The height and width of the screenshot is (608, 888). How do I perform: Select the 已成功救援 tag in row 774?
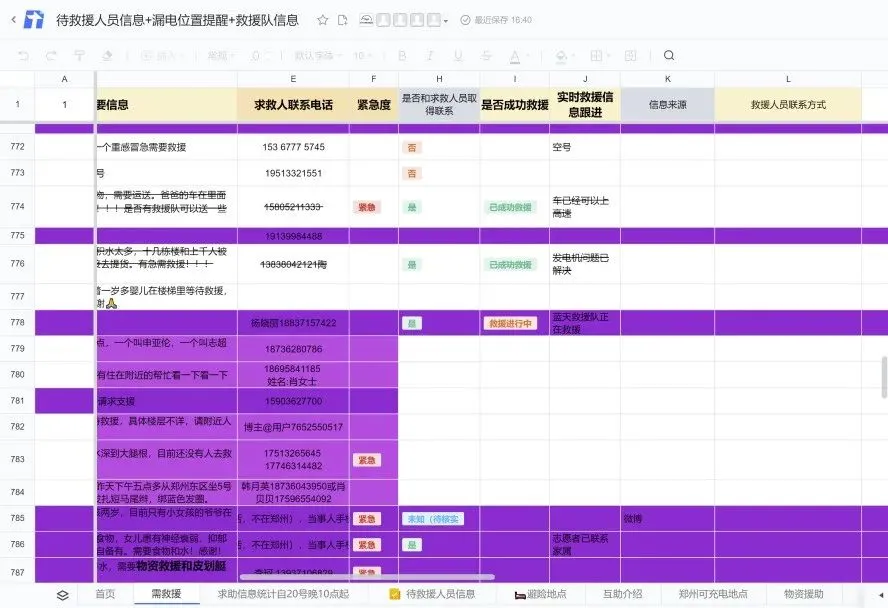[x=510, y=207]
